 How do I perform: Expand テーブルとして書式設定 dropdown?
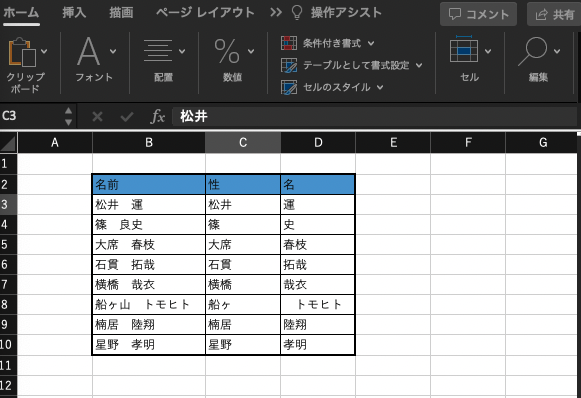pyautogui.click(x=419, y=66)
